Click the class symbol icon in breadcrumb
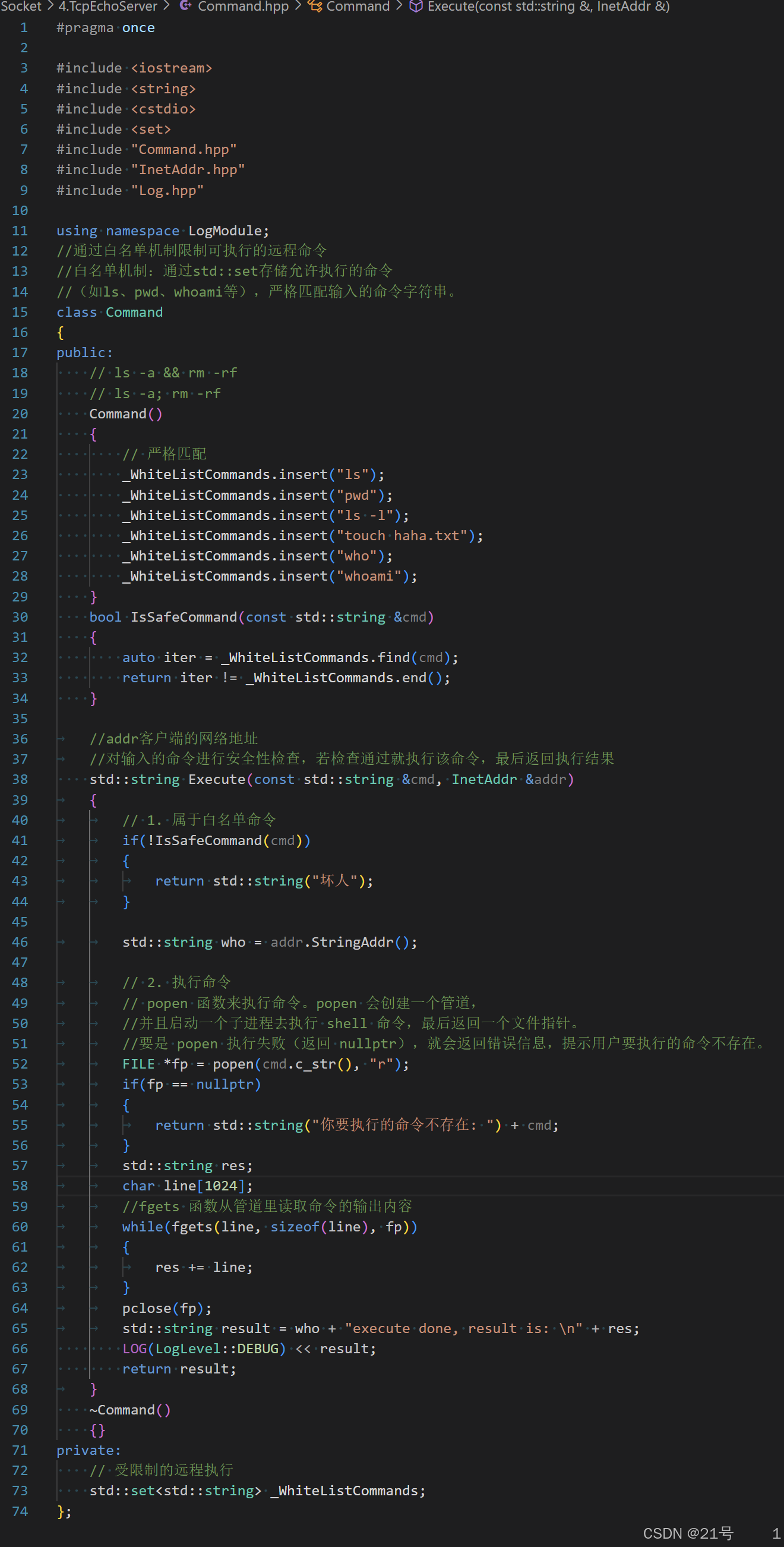The width and height of the screenshot is (784, 1547). pos(315,6)
